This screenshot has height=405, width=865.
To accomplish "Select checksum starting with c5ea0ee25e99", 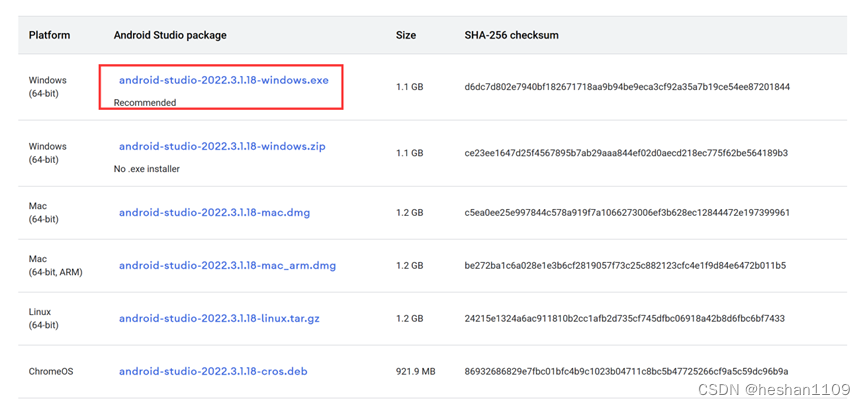I will point(627,212).
